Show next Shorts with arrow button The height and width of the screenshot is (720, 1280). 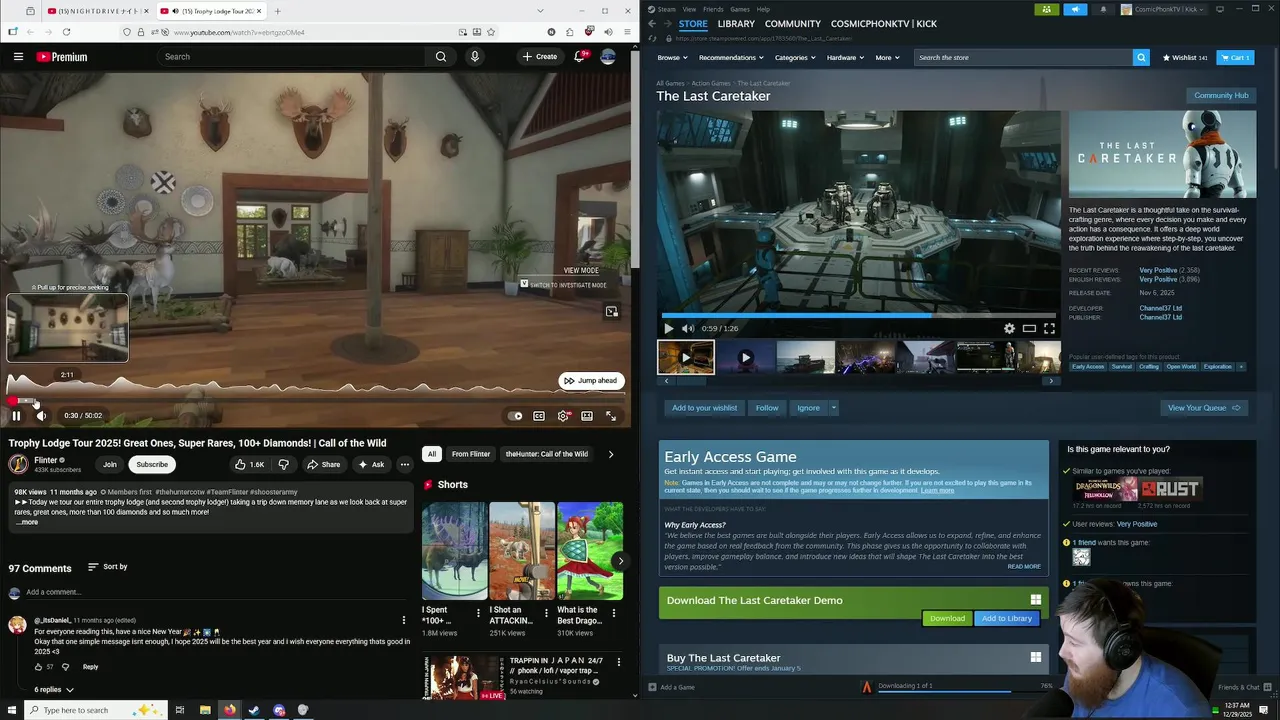tap(620, 560)
